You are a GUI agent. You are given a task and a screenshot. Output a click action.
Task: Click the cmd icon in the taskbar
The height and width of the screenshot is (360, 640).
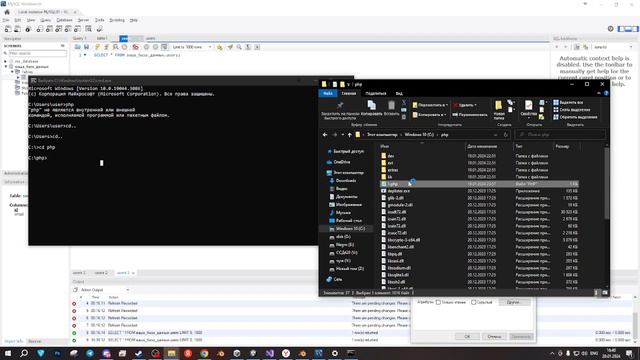[351, 353]
